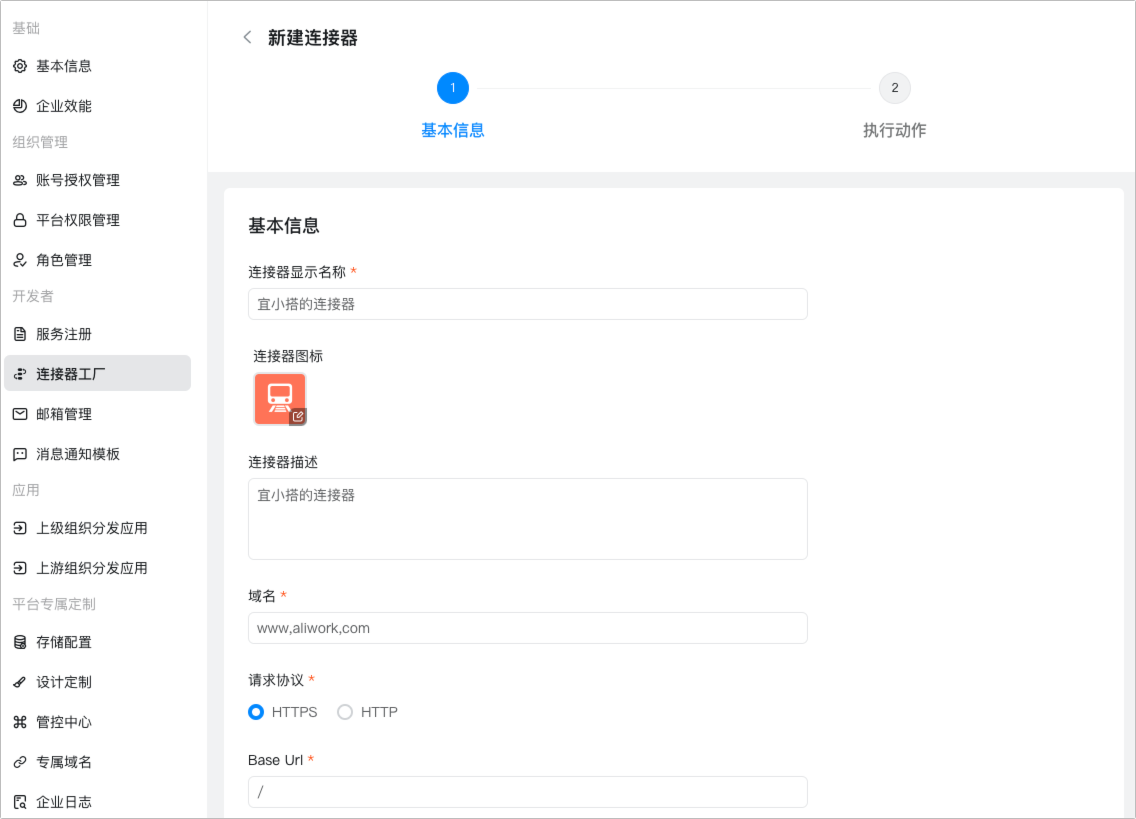
Task: Click the 执行动作 step label
Action: click(895, 130)
